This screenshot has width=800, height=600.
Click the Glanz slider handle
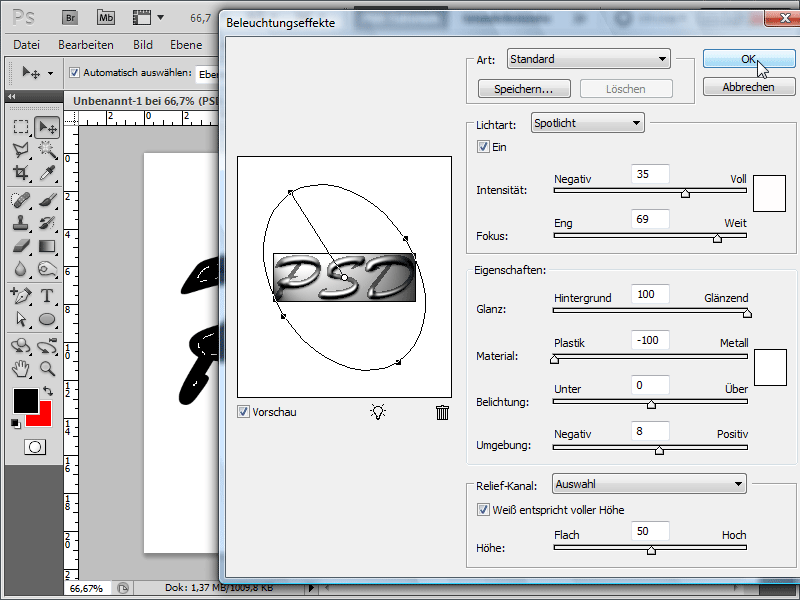click(747, 313)
